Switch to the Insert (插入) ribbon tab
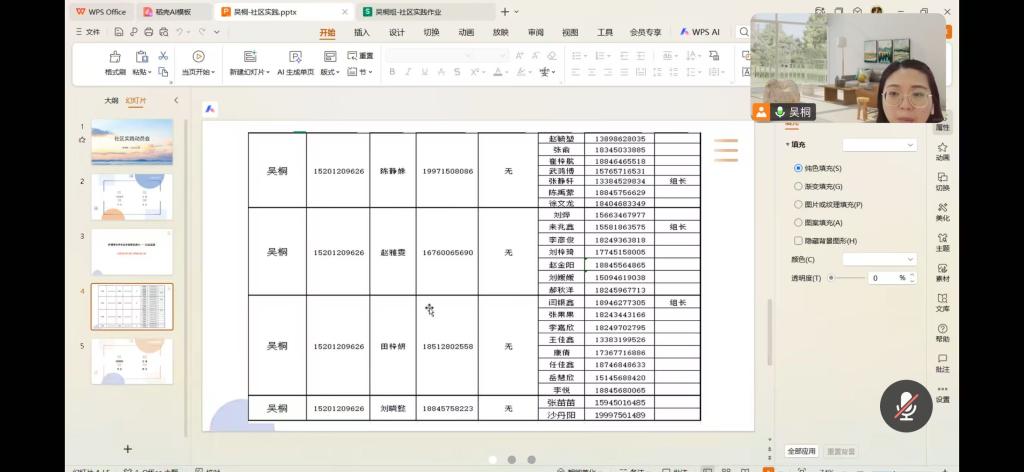1024x472 pixels. 361,32
